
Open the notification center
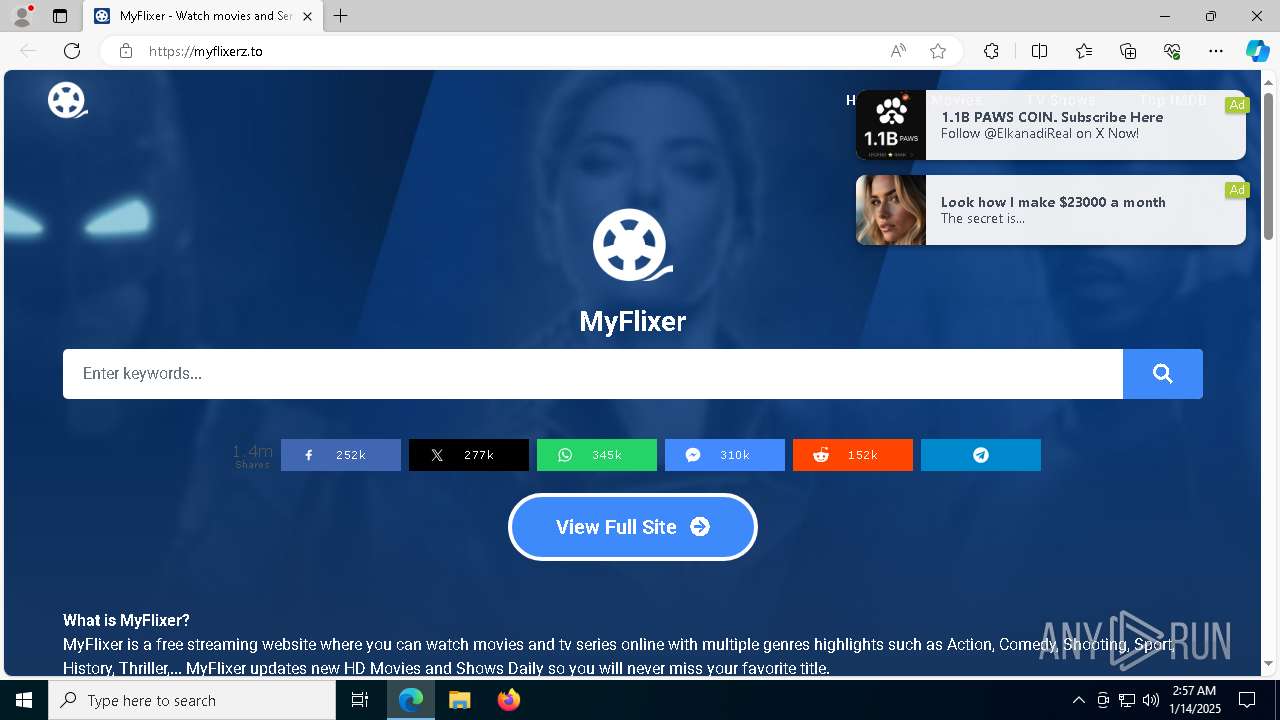click(x=1247, y=700)
